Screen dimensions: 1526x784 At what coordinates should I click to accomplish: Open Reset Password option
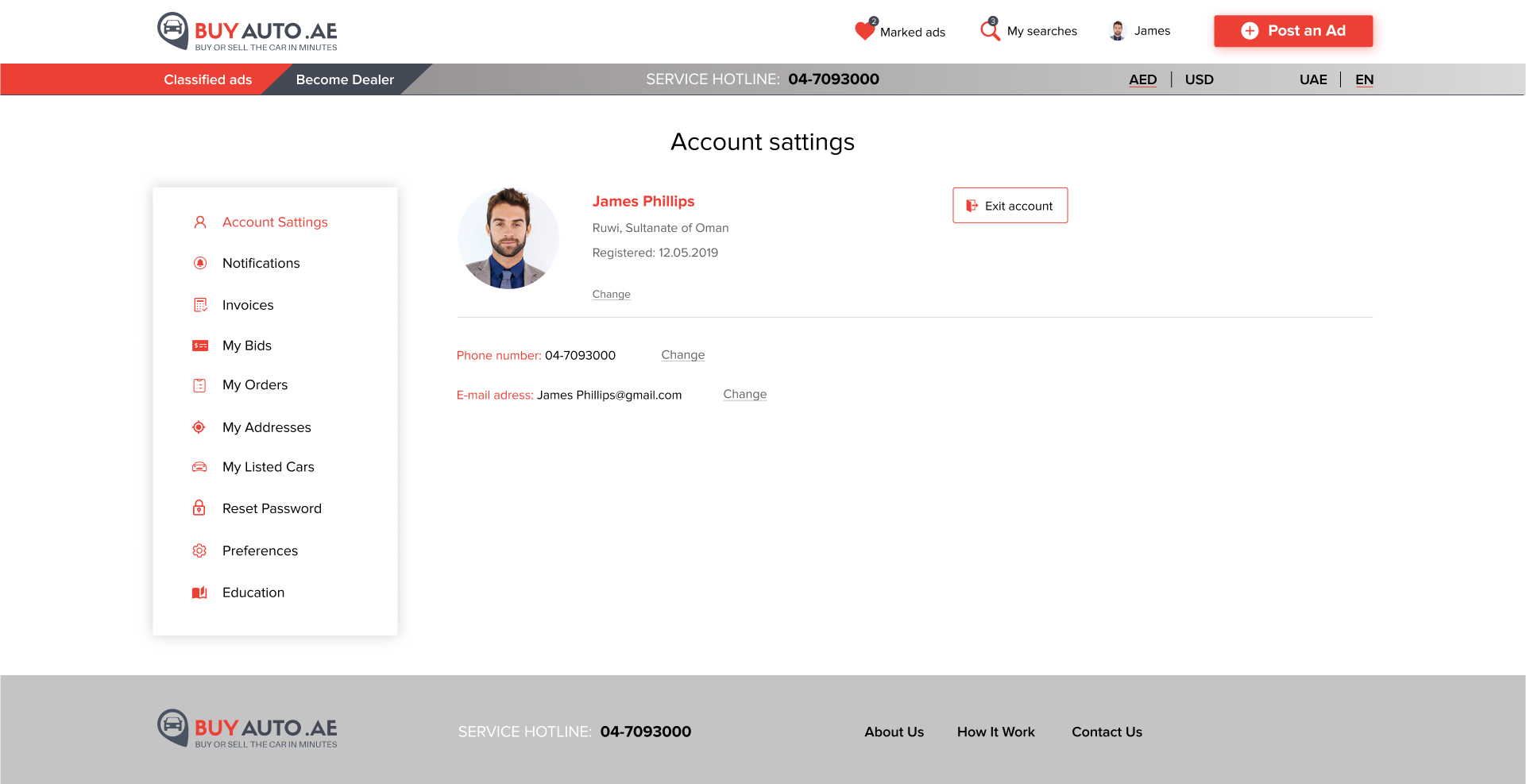point(272,508)
